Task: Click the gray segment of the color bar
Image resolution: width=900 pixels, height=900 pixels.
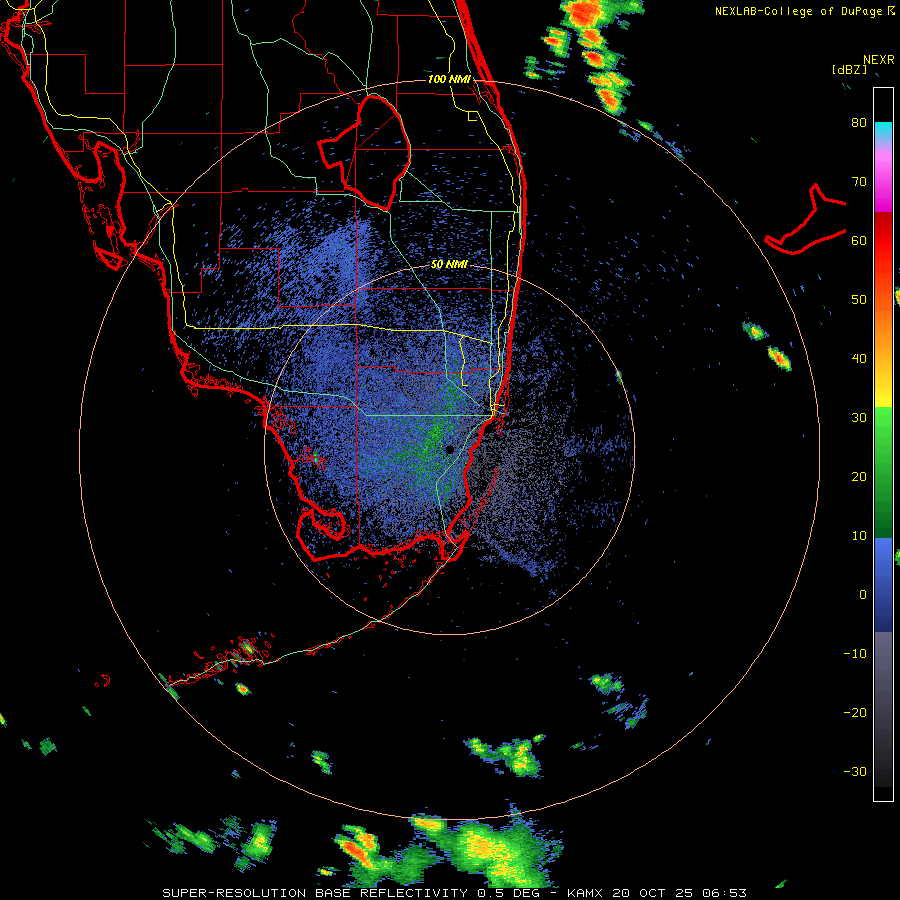Action: (x=883, y=709)
